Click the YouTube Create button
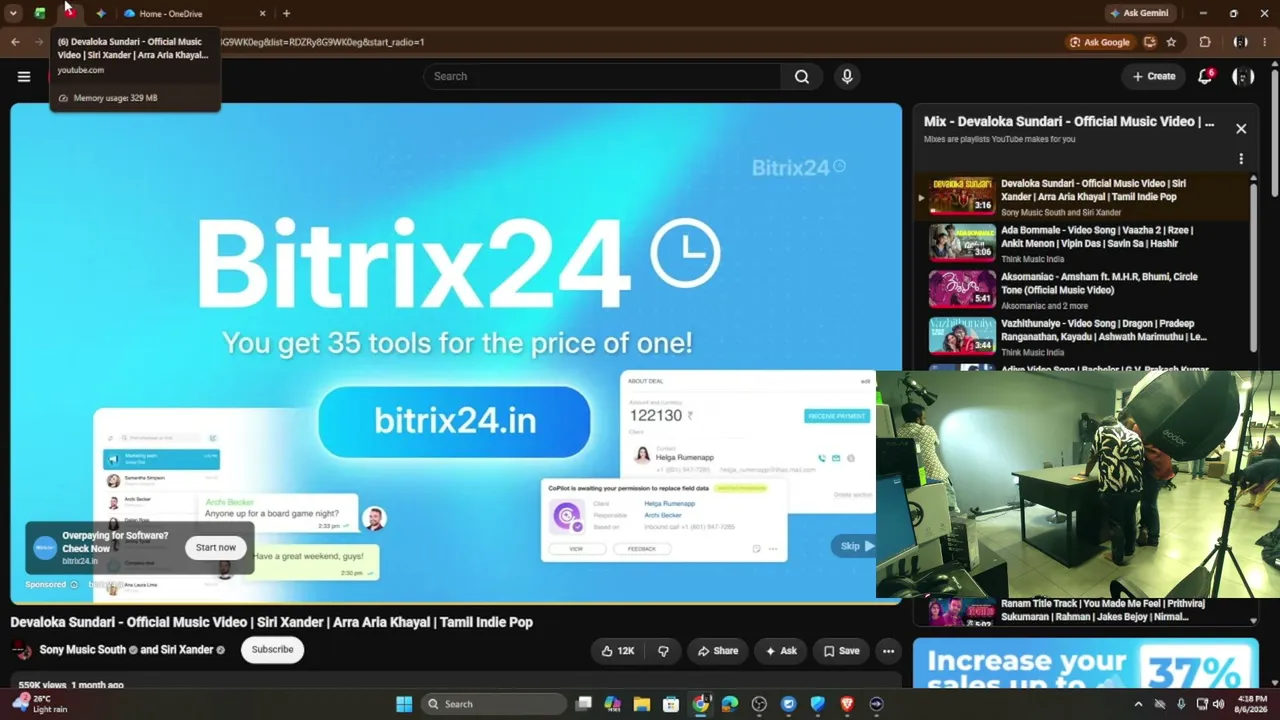The image size is (1280, 720). pos(1153,76)
